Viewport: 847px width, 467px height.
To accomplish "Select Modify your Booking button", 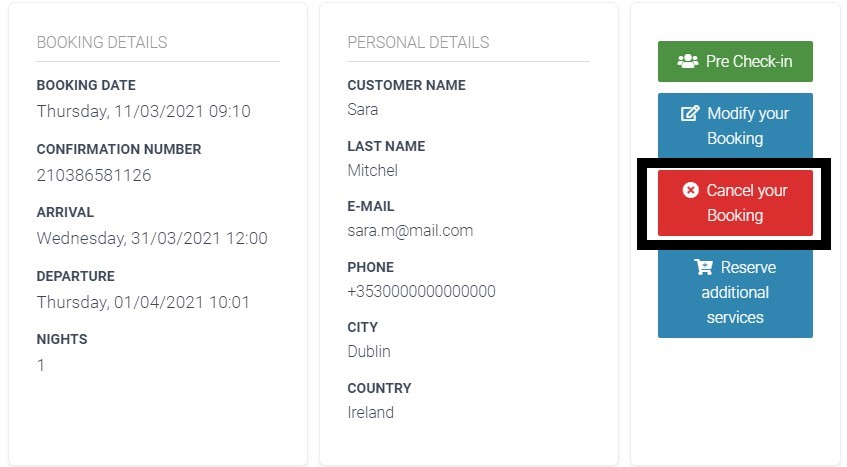I will 735,126.
